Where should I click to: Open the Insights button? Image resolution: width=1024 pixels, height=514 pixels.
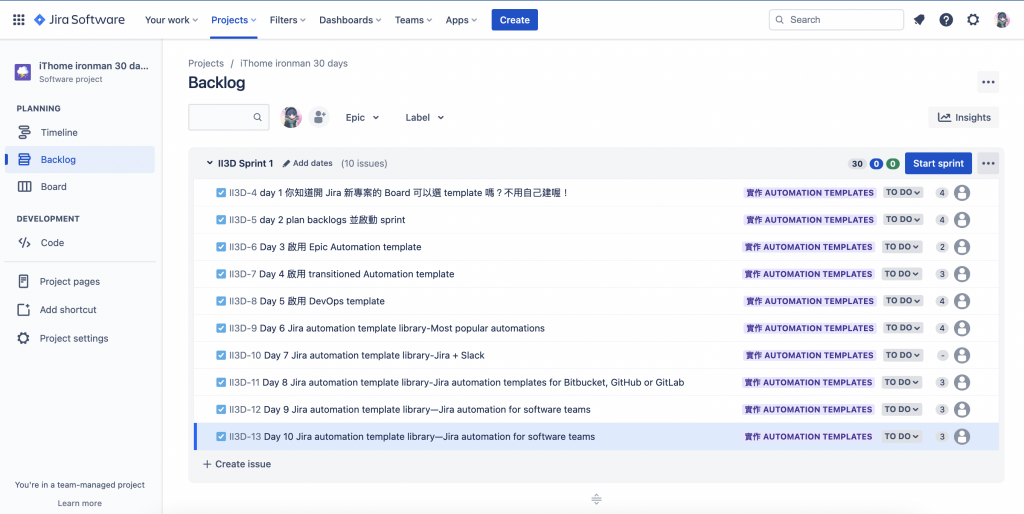pos(964,118)
